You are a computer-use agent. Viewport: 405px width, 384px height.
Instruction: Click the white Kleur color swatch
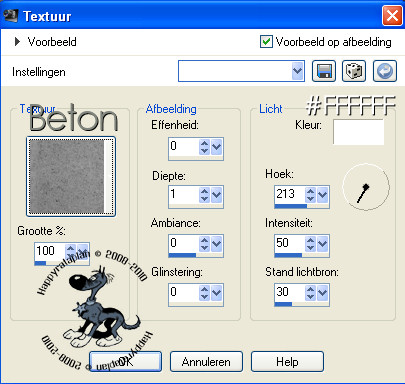click(x=358, y=132)
